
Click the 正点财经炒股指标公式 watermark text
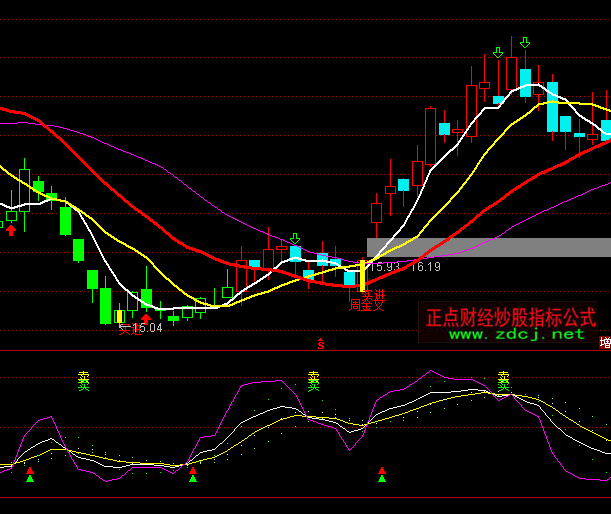(510, 318)
